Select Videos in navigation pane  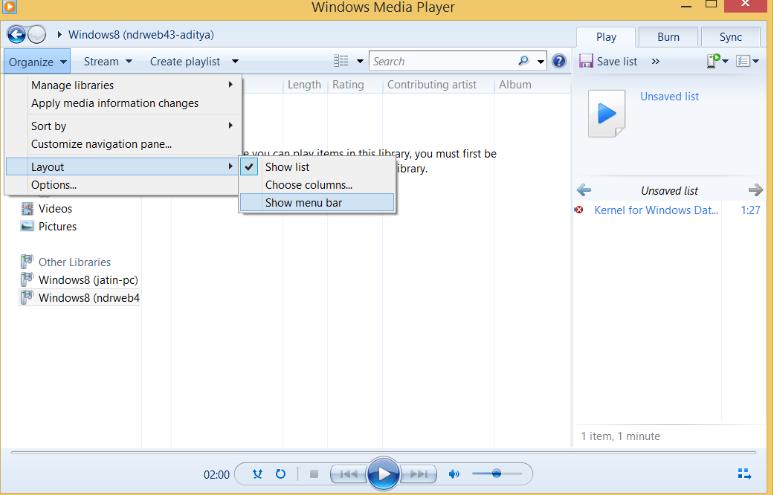pos(55,209)
